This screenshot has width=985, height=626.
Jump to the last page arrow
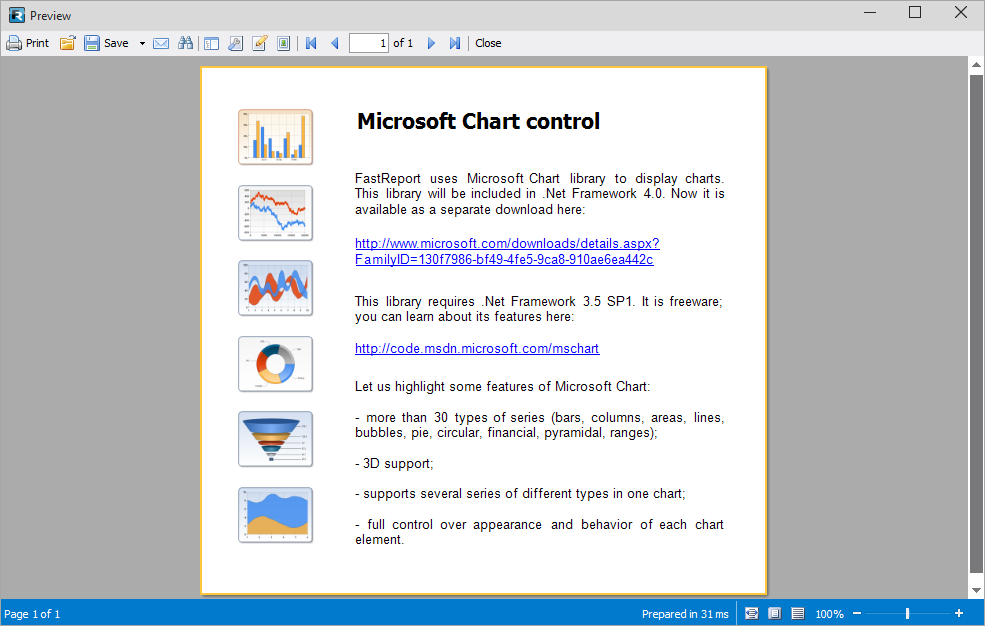pos(455,43)
